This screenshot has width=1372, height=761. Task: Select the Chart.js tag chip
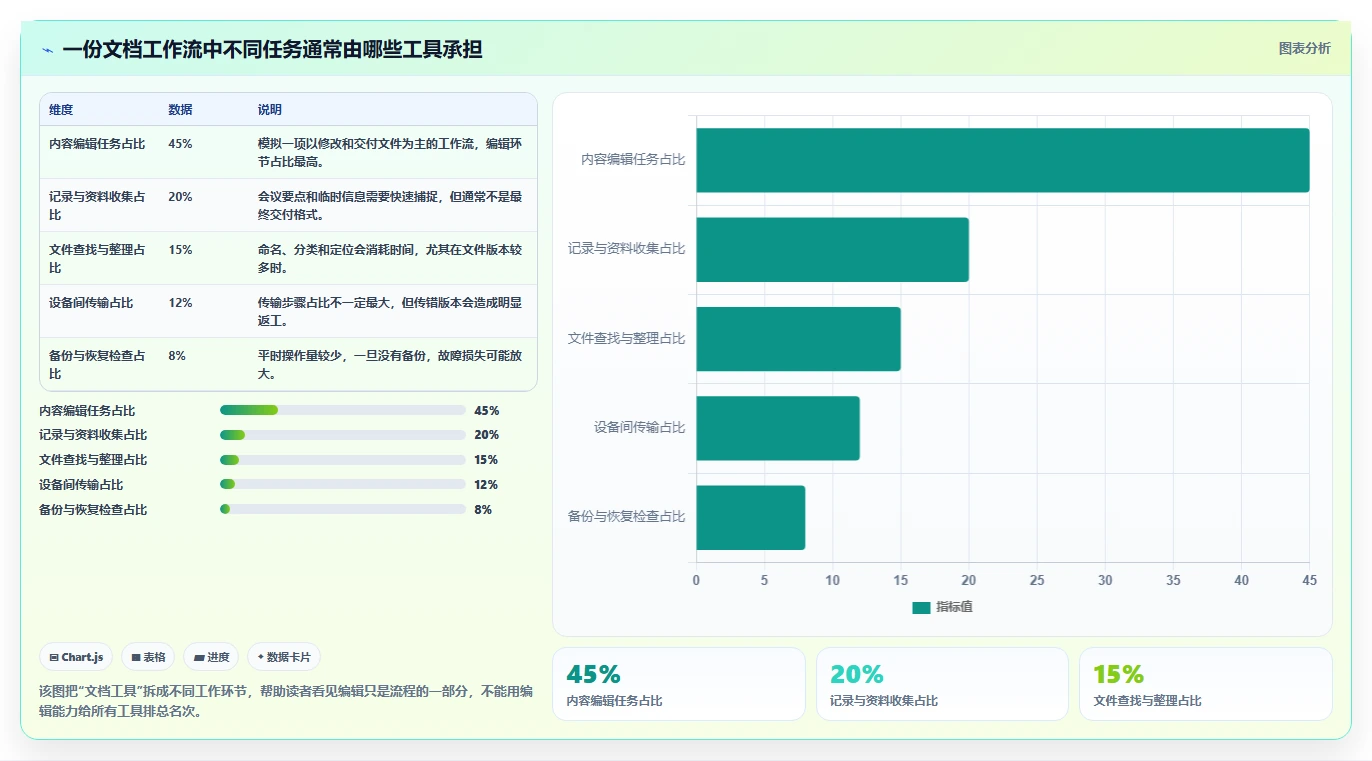tap(76, 657)
